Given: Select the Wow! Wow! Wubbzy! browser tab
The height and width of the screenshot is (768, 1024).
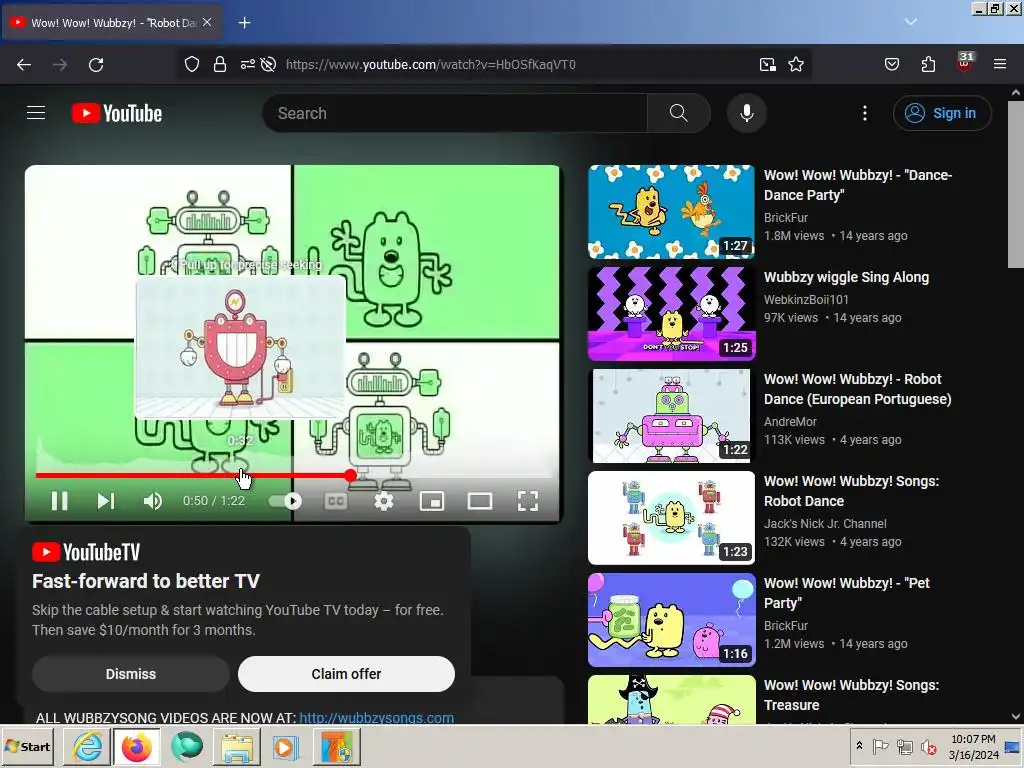Looking at the screenshot, I should coord(112,23).
